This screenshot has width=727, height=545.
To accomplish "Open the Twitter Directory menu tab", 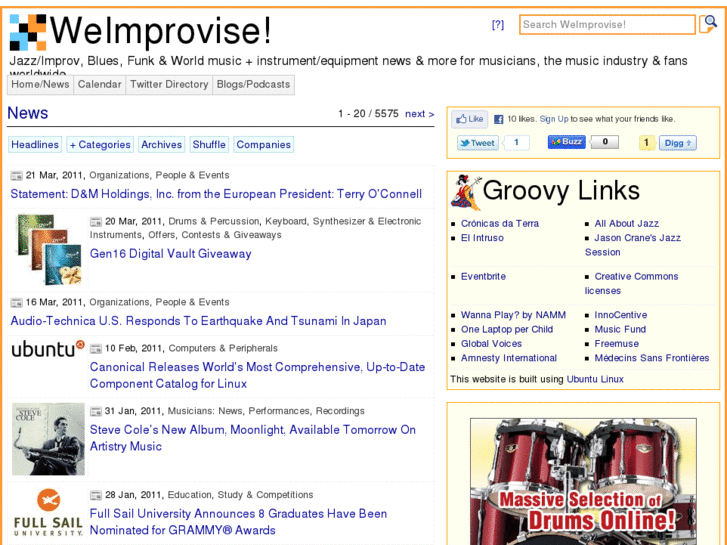I will click(x=169, y=84).
